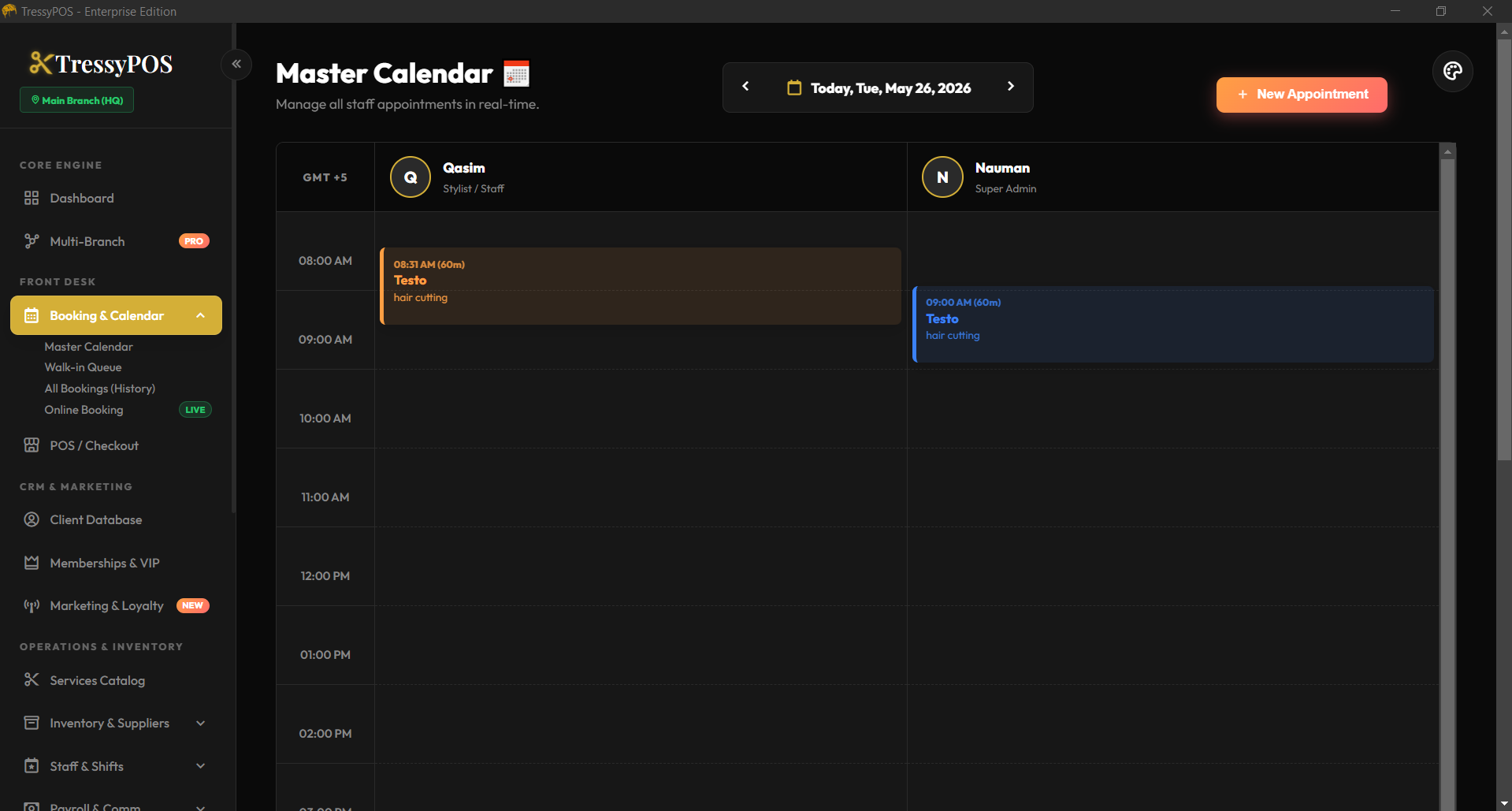Expand Staff & Shifts chevron
This screenshot has height=811, width=1512.
pos(201,766)
